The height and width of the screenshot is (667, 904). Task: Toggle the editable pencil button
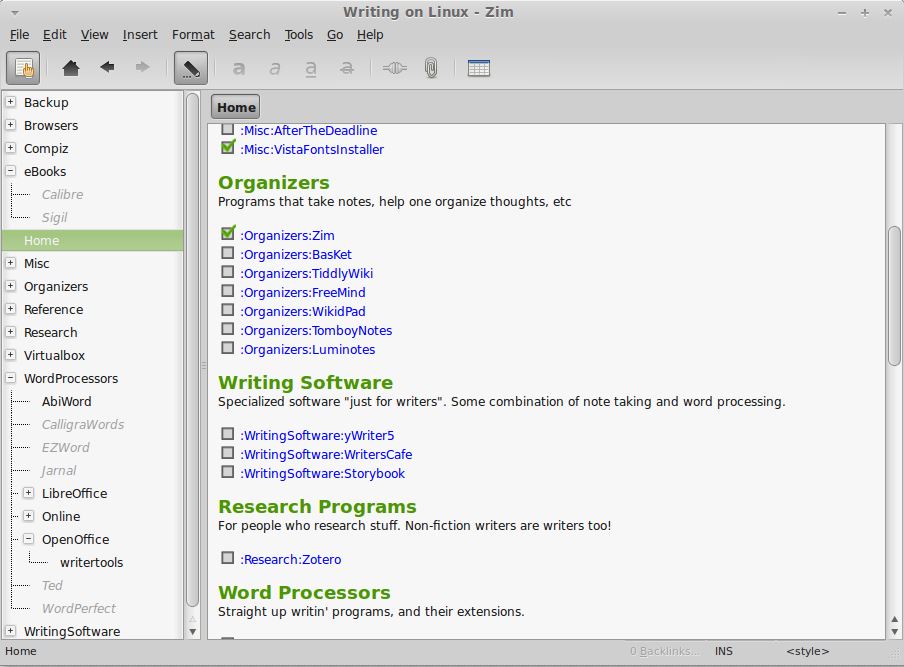pos(191,68)
